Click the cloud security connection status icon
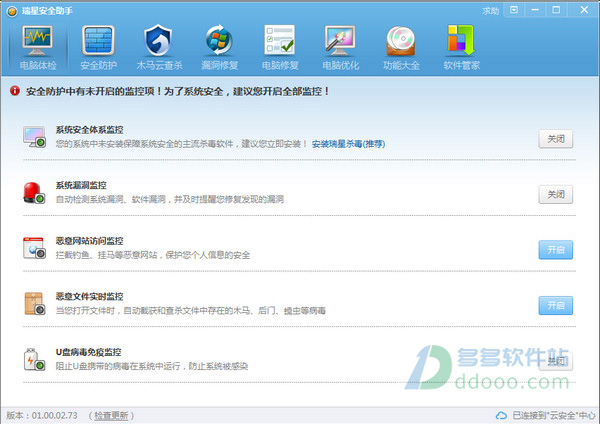This screenshot has width=600, height=424. pyautogui.click(x=501, y=415)
